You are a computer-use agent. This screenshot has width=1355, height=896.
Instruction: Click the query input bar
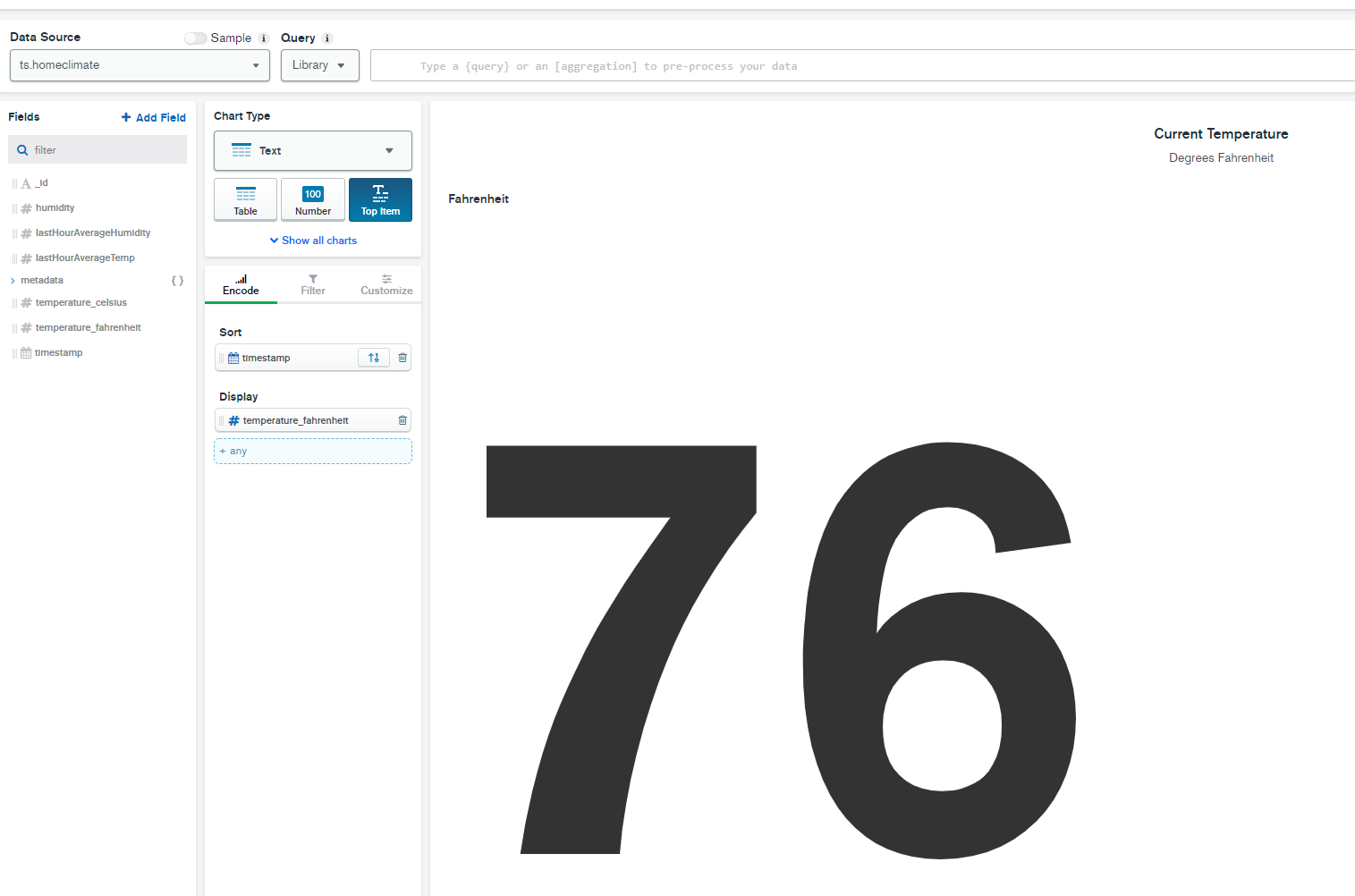click(x=859, y=66)
